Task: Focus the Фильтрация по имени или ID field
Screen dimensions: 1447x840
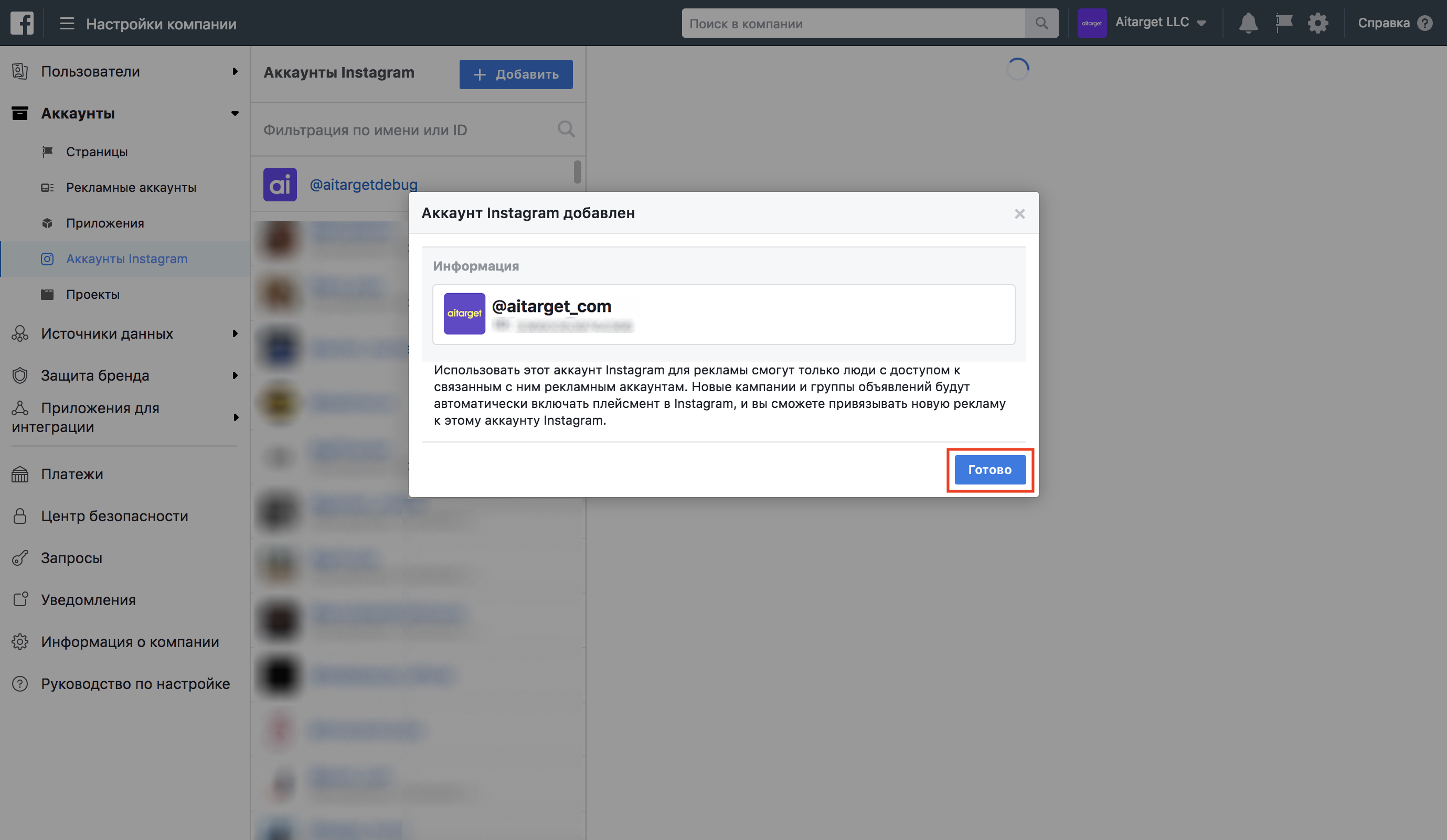Action: click(418, 130)
